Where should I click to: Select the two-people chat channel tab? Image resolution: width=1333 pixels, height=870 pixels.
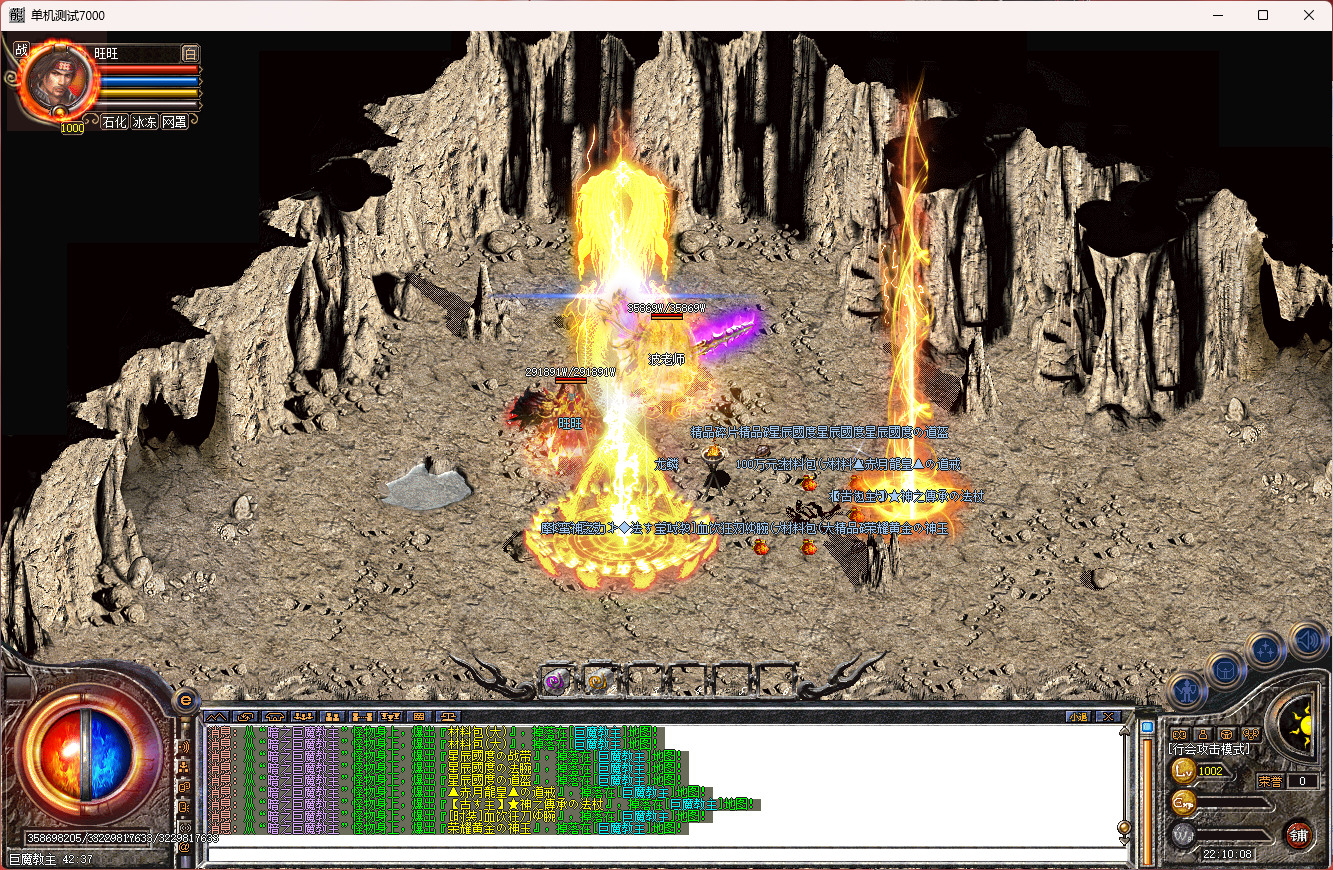[x=332, y=716]
